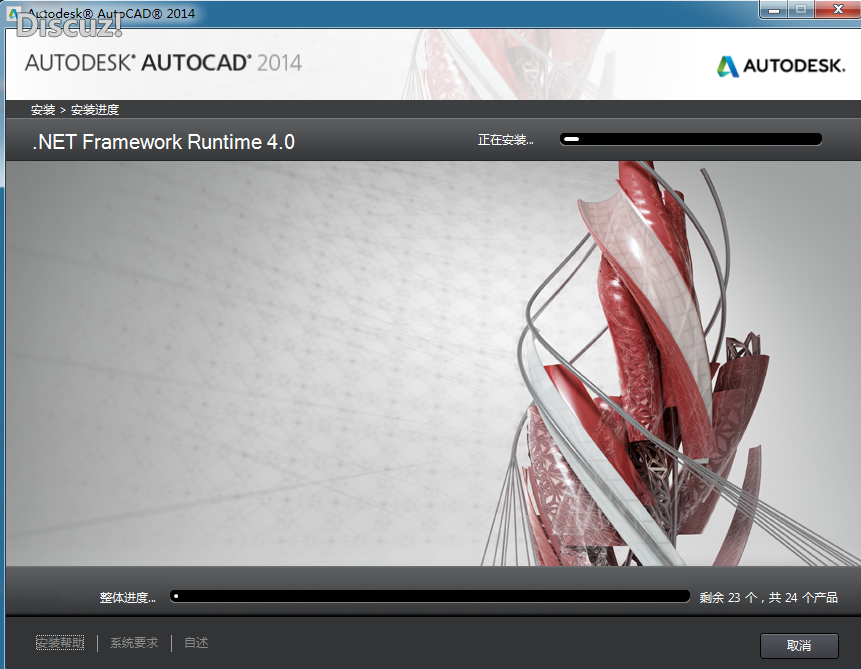Cancel the installation with 取消 button
This screenshot has width=861, height=669.
[x=799, y=645]
